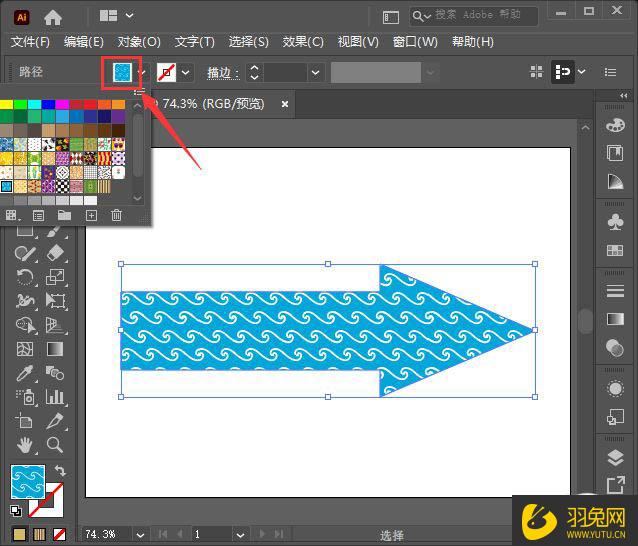
Task: Select the Eyedropper tool
Action: 25,373
